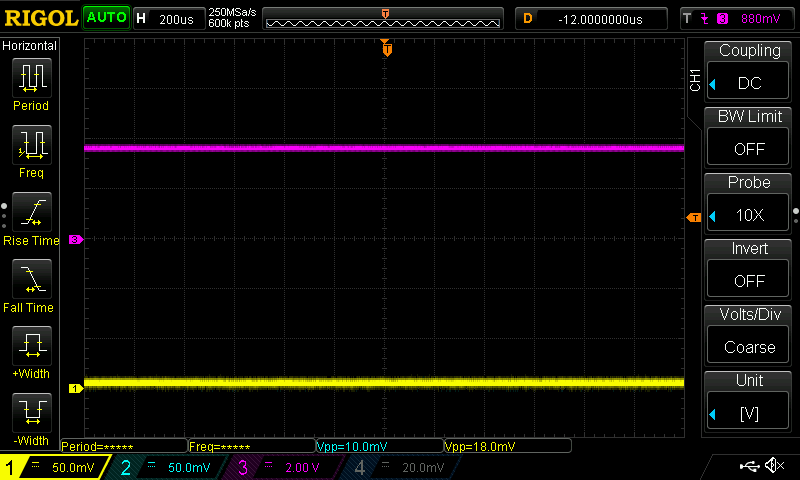Select the Period measurement icon
The height and width of the screenshot is (480, 800).
pos(32,78)
